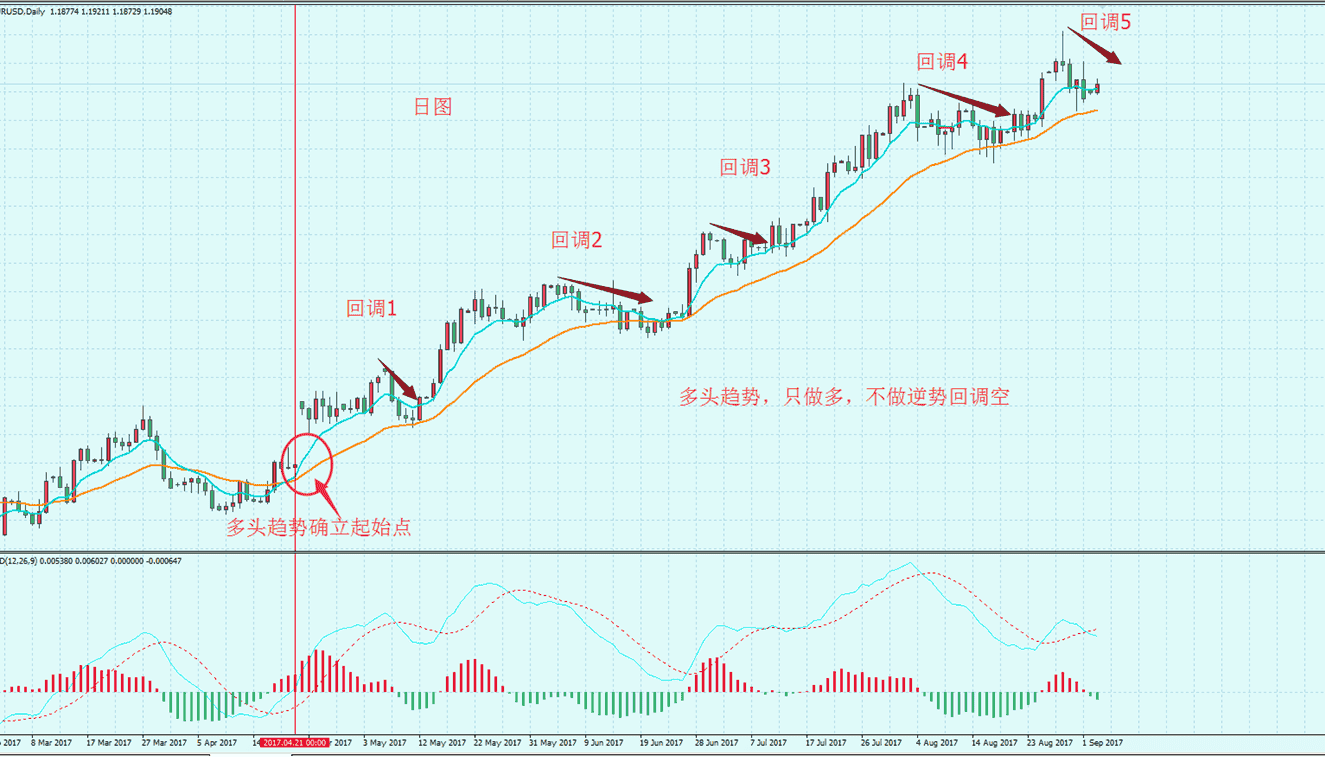Click the '1 Sep 2017' date label
1325x757 pixels.
point(1102,743)
